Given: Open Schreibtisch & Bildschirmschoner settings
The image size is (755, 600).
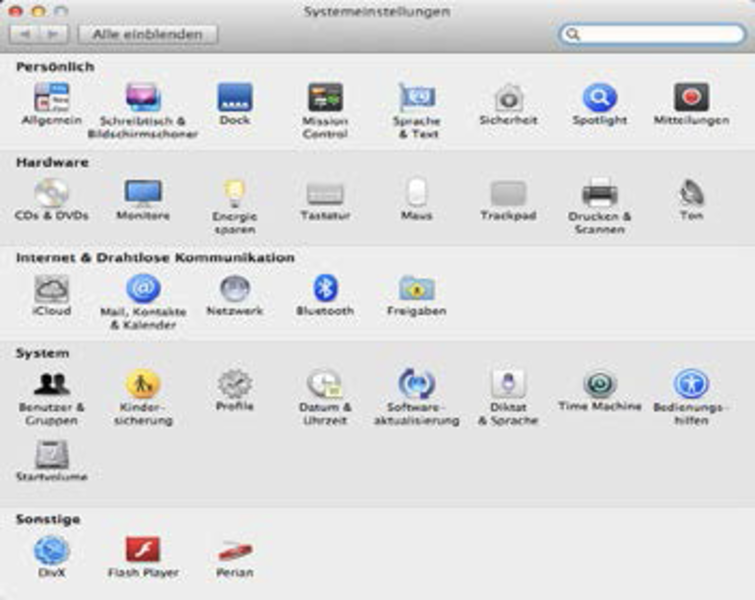Looking at the screenshot, I should click(x=143, y=110).
